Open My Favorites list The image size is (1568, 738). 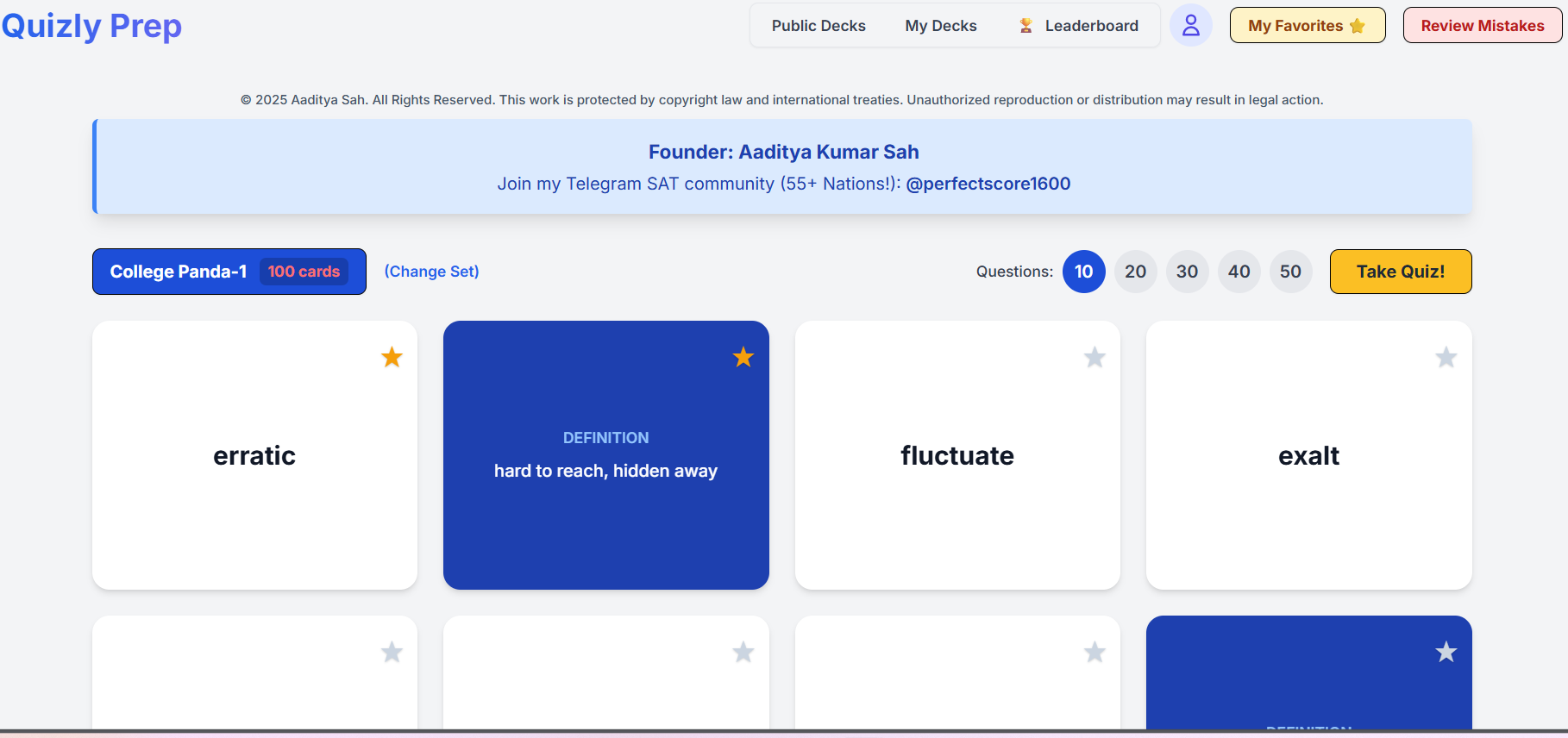[1307, 26]
